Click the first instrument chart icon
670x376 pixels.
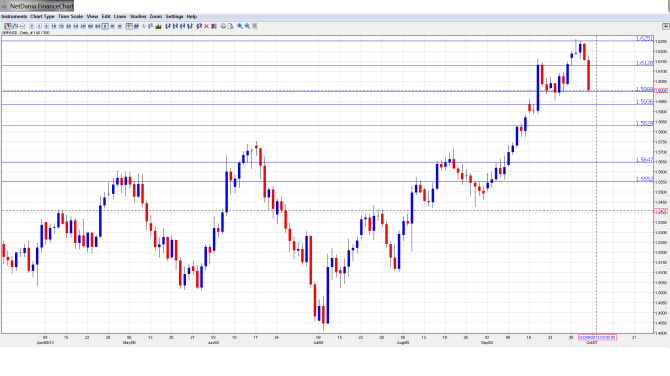[8, 26]
